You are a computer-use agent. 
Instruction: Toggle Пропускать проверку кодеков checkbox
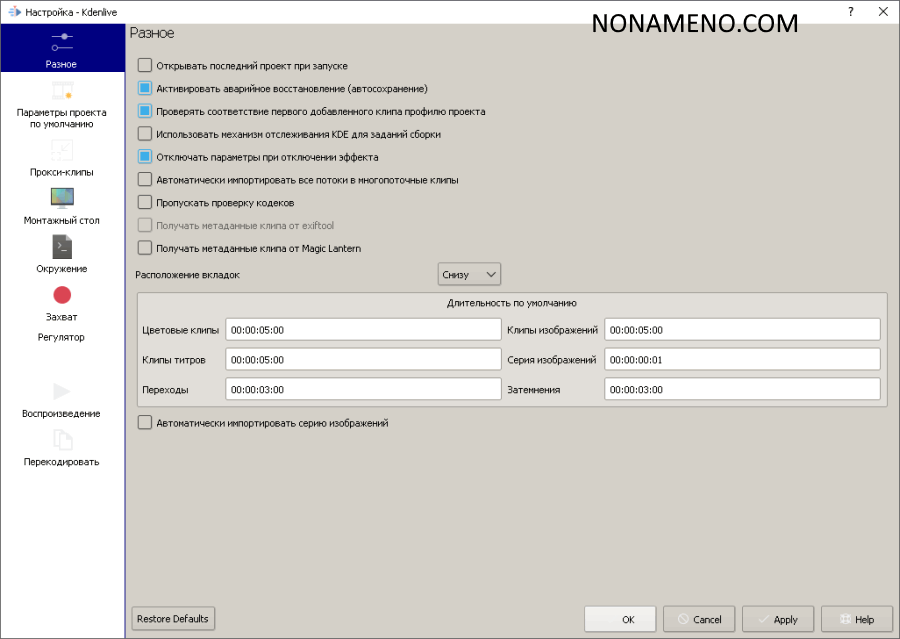tap(145, 203)
